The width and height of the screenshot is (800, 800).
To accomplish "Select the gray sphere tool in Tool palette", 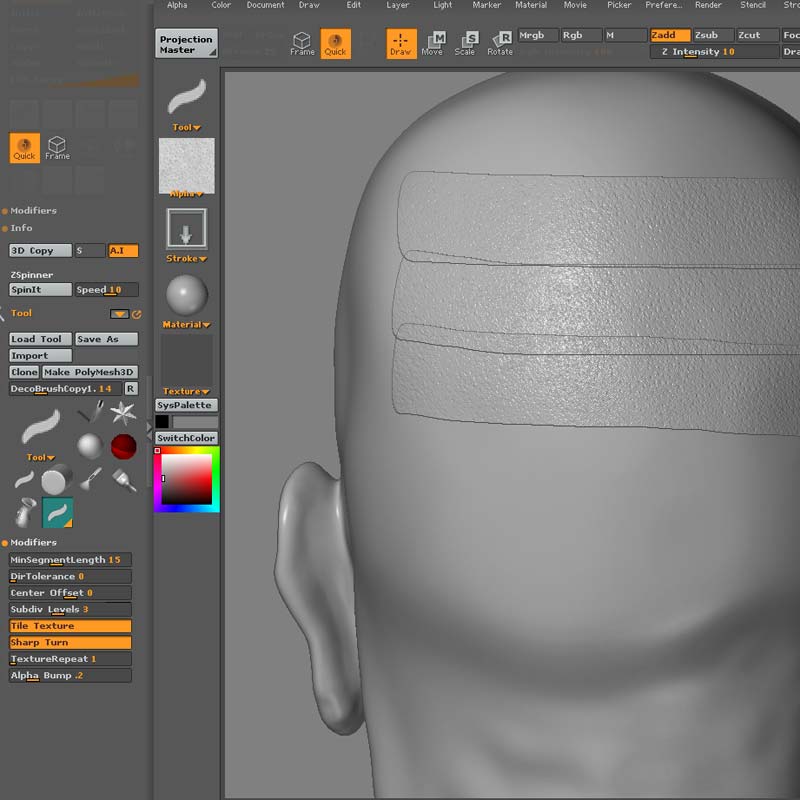I will tap(90, 446).
